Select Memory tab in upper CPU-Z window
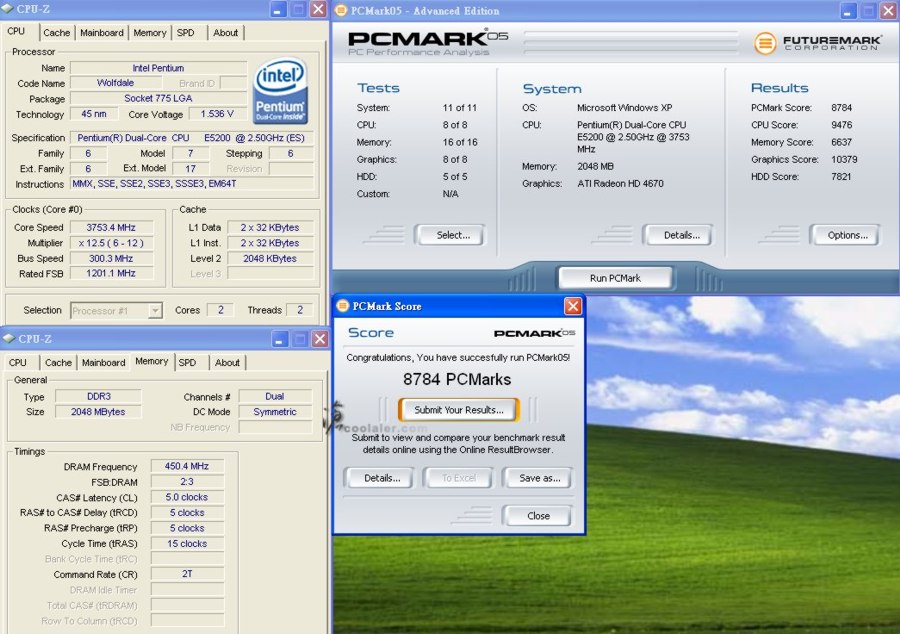Screen dimensions: 900x634 pyautogui.click(x=150, y=33)
